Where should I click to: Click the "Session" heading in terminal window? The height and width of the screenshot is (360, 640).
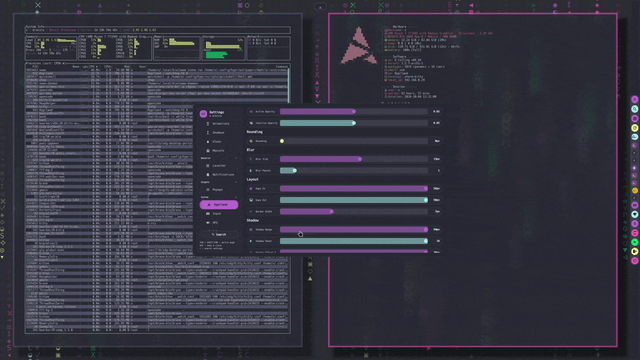coord(399,87)
